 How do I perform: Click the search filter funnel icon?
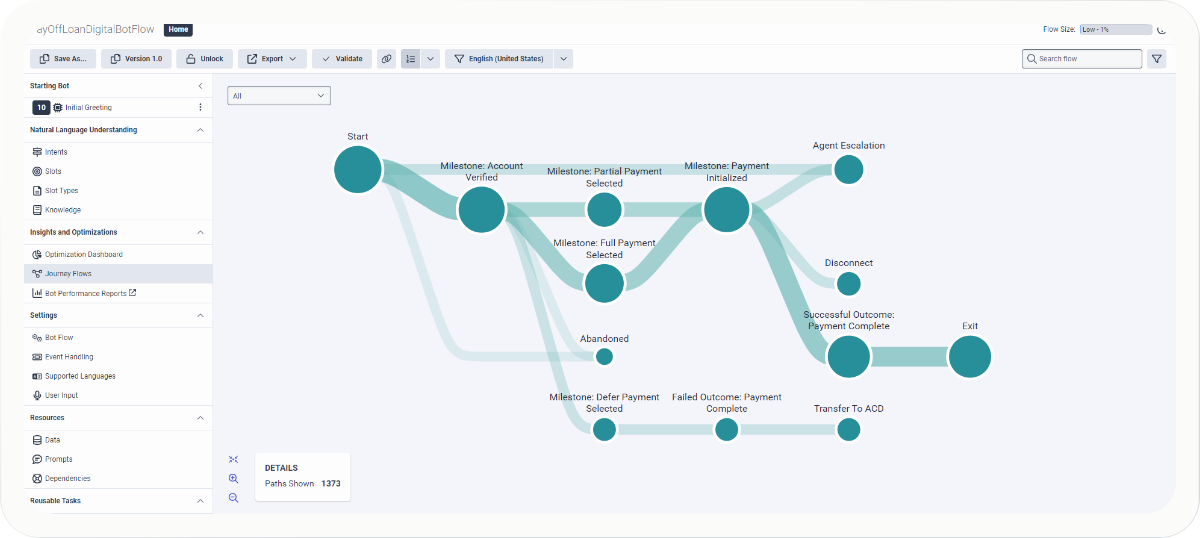point(1157,59)
